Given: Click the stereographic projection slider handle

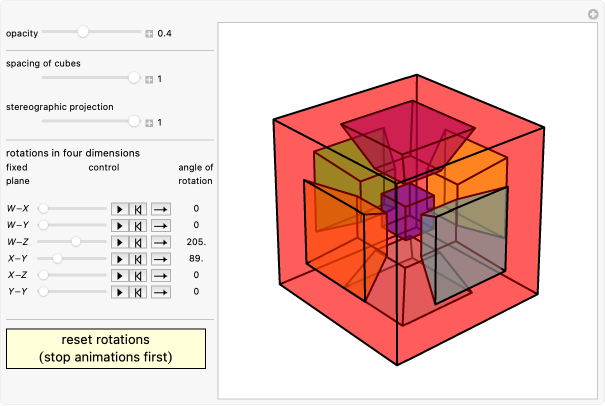Looking at the screenshot, I should 134,121.
